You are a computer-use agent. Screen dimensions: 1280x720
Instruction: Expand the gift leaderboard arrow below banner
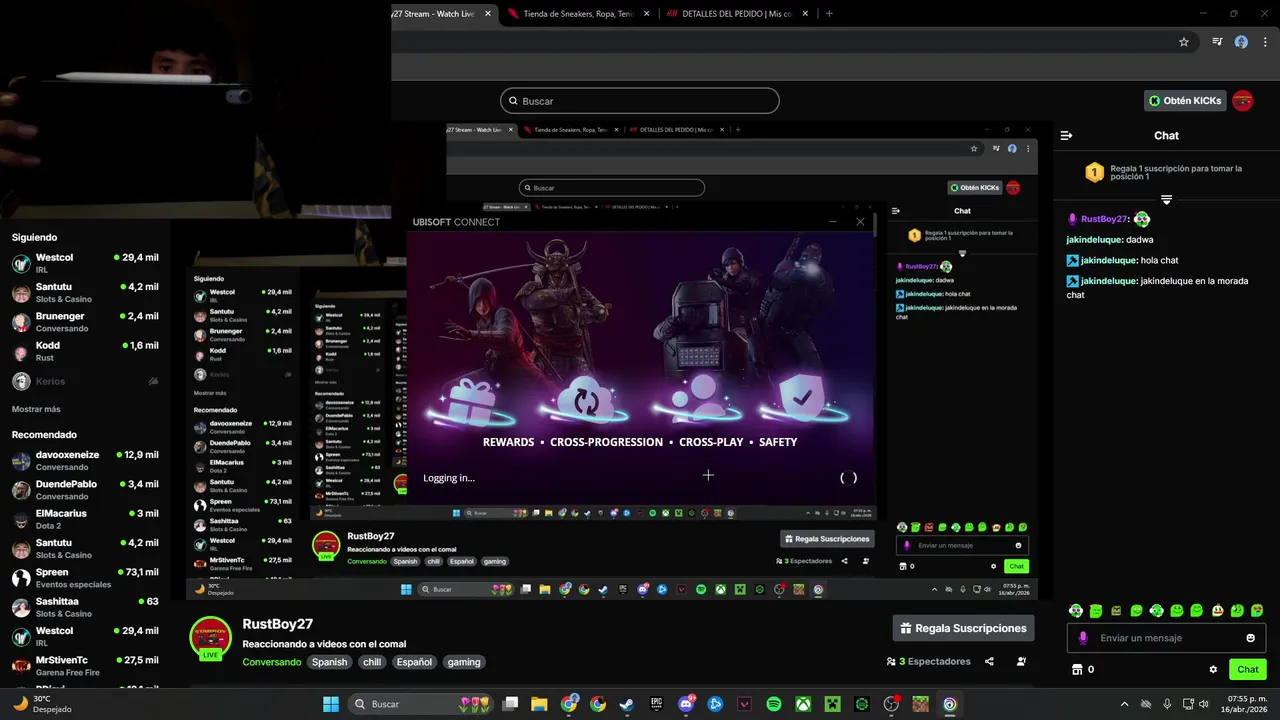[1166, 200]
